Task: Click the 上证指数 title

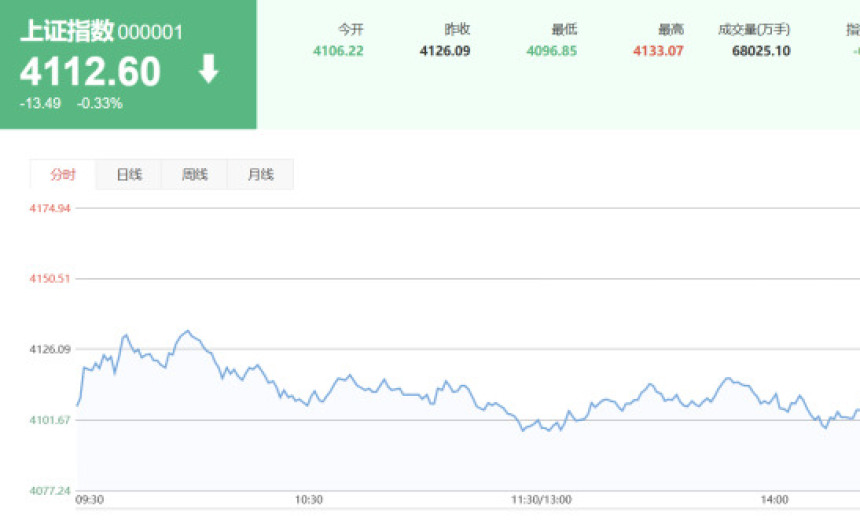Action: pyautogui.click(x=67, y=31)
